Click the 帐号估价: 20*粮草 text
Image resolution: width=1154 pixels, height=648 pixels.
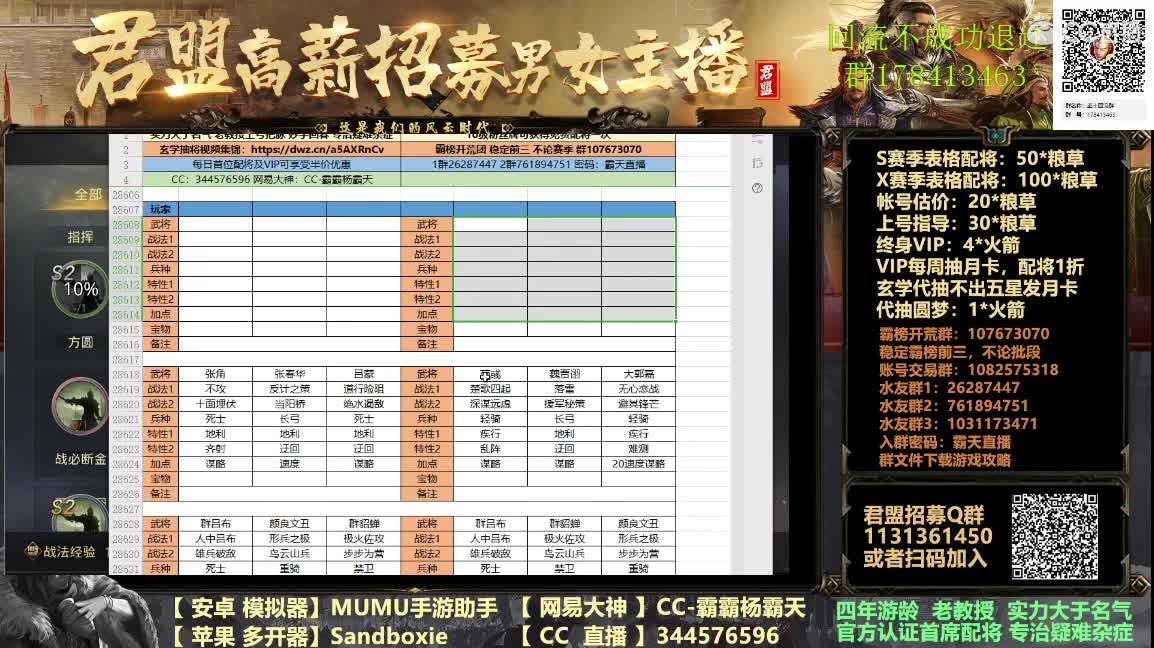pos(956,202)
